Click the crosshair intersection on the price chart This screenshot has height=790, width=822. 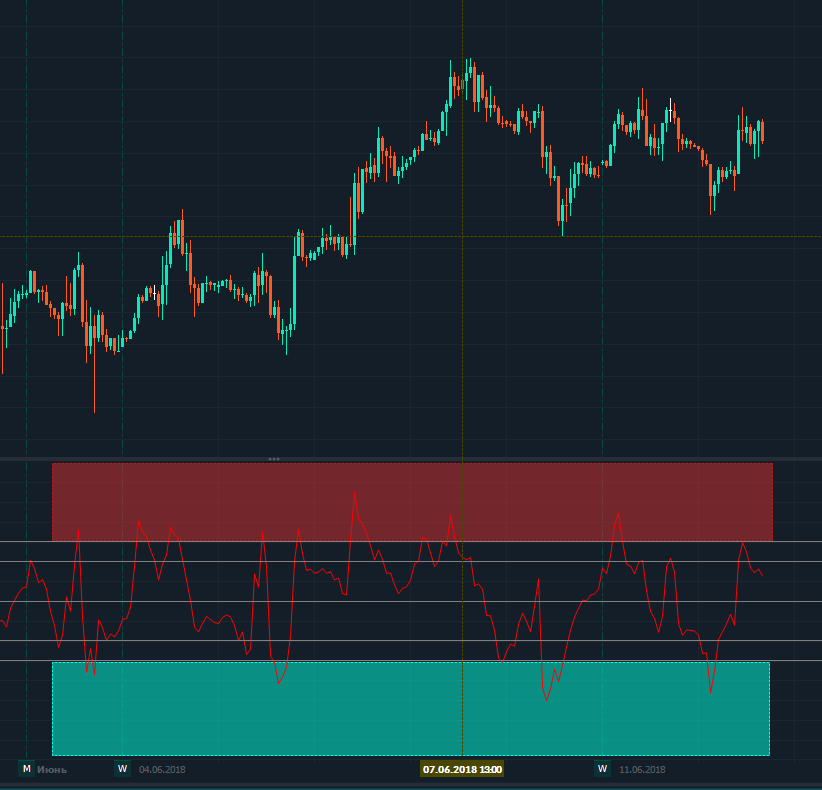click(x=462, y=236)
